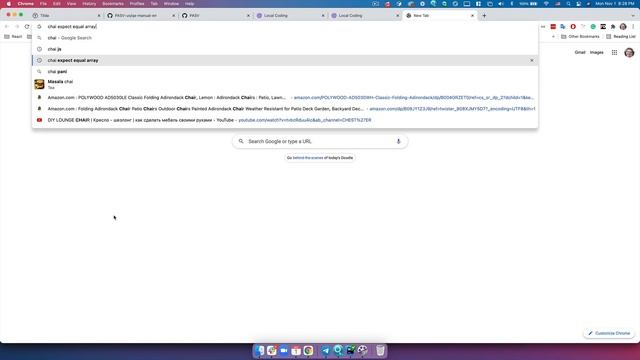Screen dimensions: 640x360
Task: Click the volume icon in the menu bar
Action: [x=501, y=4]
